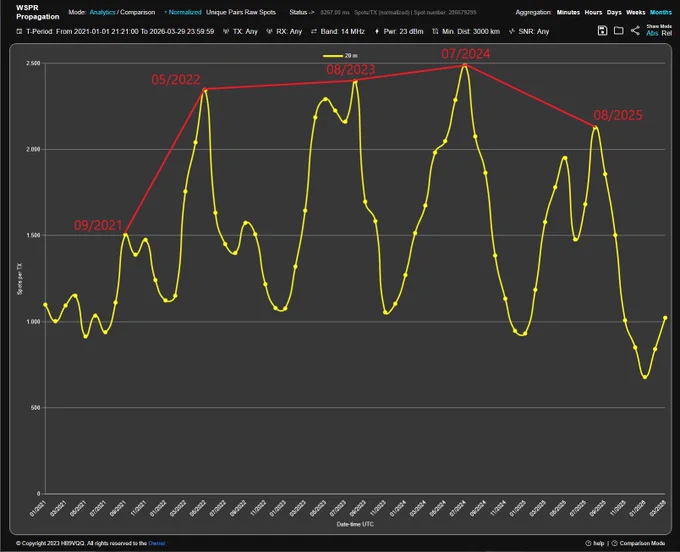Set aggregation to Days
Screen dimensions: 680x552
tap(614, 12)
